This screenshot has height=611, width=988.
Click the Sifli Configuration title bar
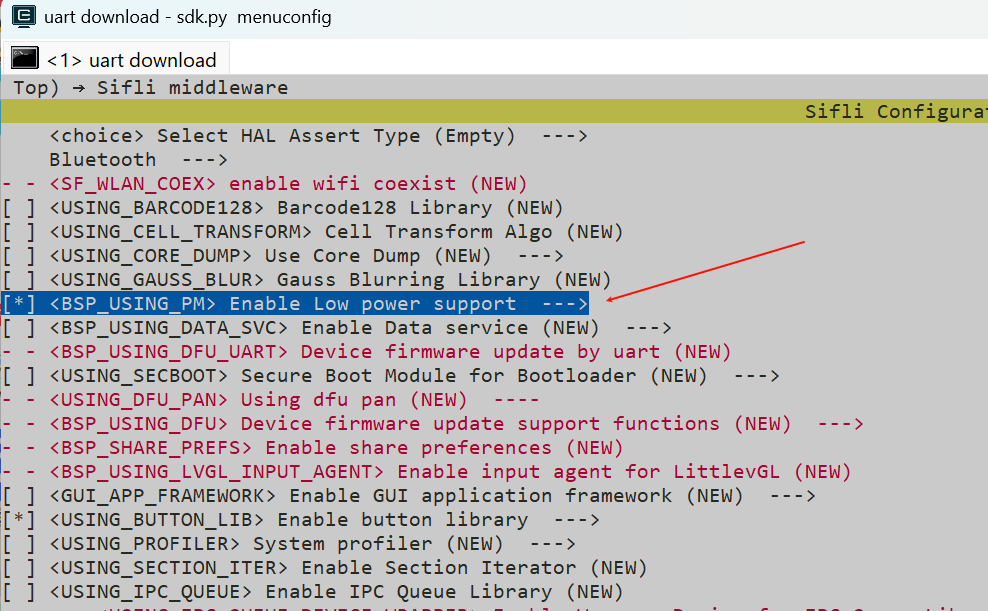895,112
